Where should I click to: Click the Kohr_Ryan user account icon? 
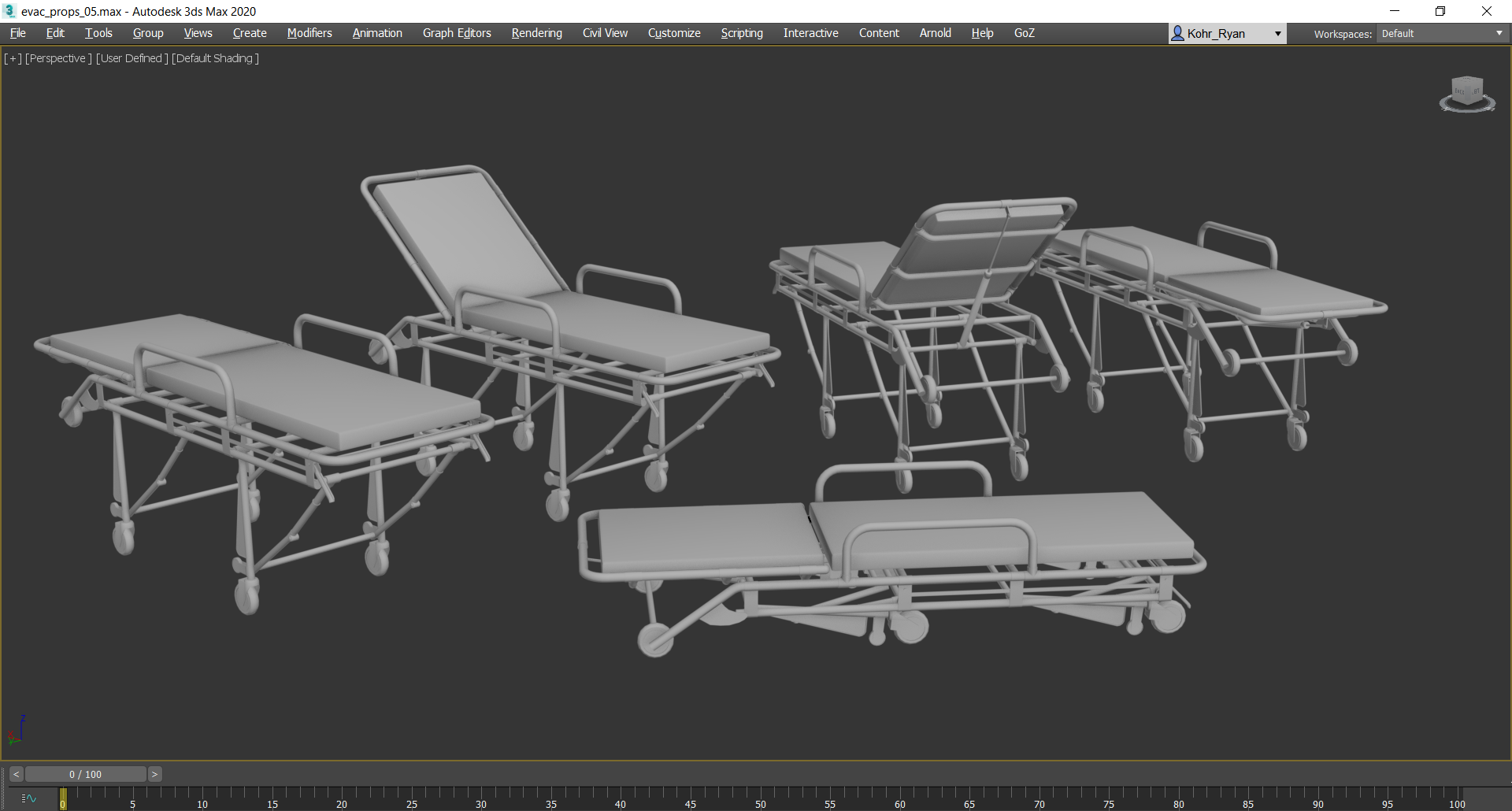click(1177, 33)
